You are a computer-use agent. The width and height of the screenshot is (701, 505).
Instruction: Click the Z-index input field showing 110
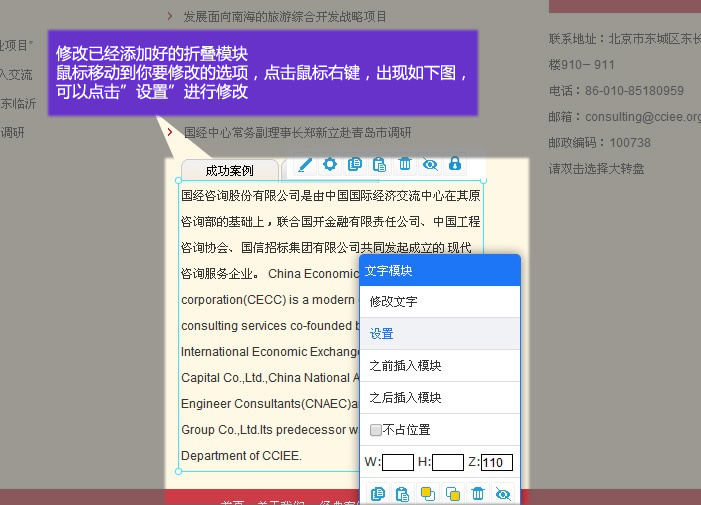497,462
